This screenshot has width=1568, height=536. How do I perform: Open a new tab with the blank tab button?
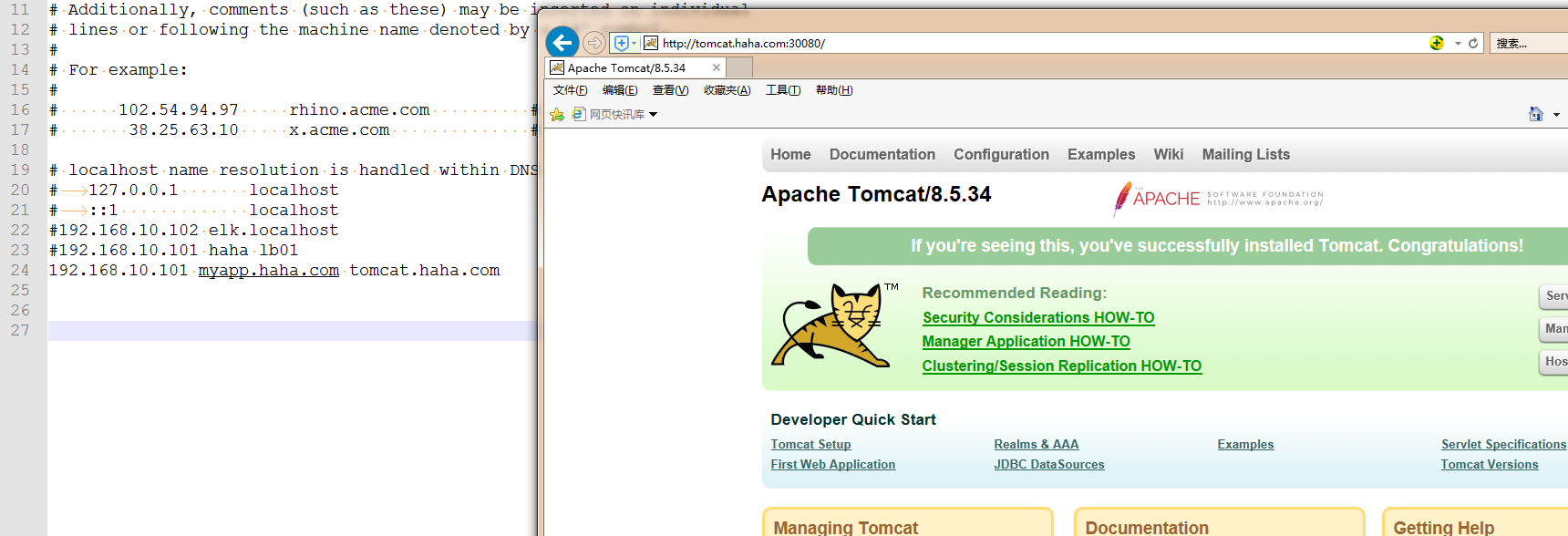739,67
